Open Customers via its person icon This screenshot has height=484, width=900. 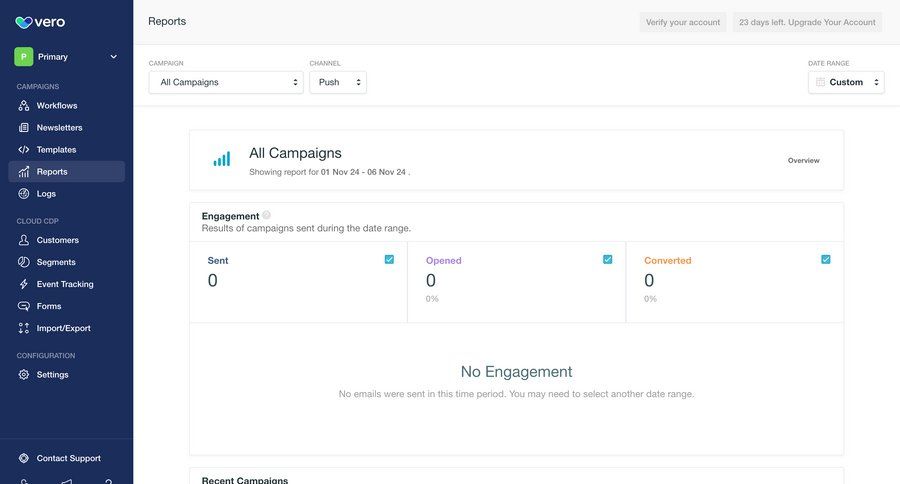[x=24, y=240]
